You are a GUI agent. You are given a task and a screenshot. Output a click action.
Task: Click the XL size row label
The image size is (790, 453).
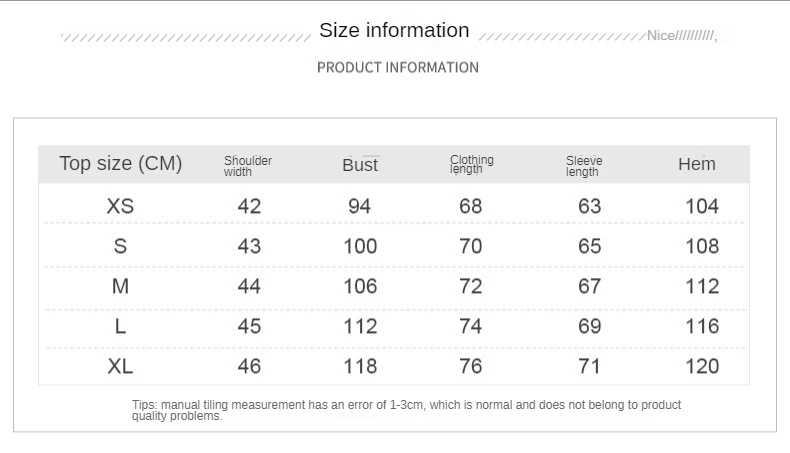(x=120, y=366)
